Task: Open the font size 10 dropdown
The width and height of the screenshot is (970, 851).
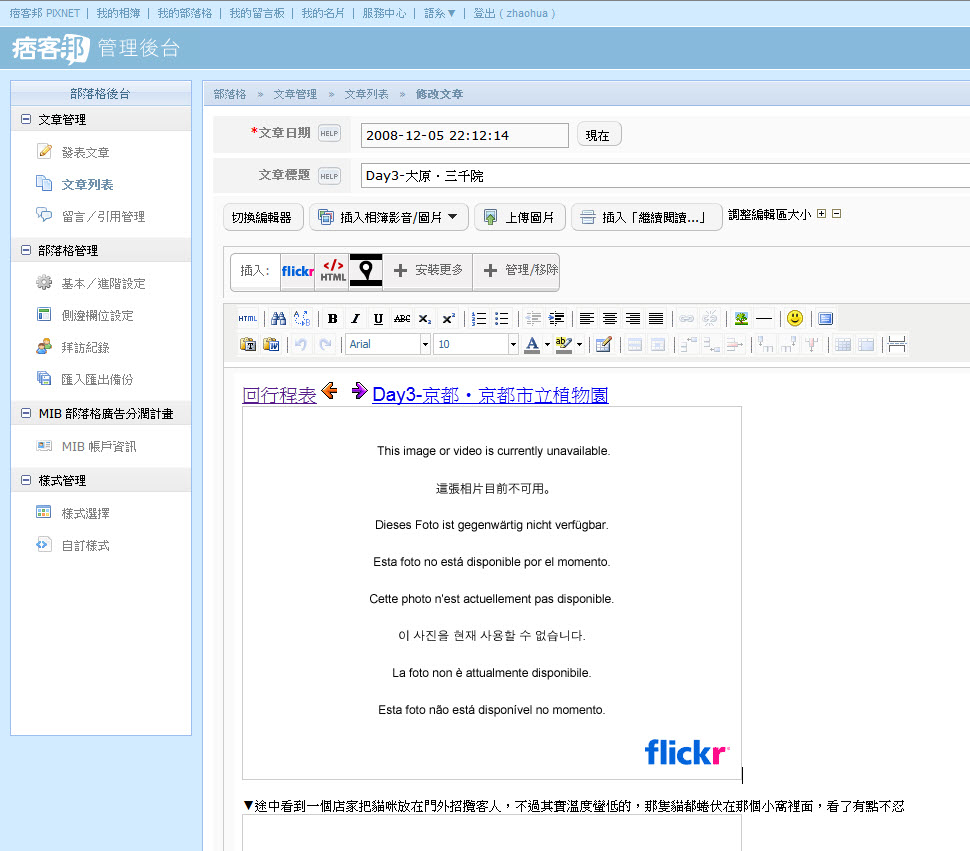Action: pyautogui.click(x=476, y=344)
